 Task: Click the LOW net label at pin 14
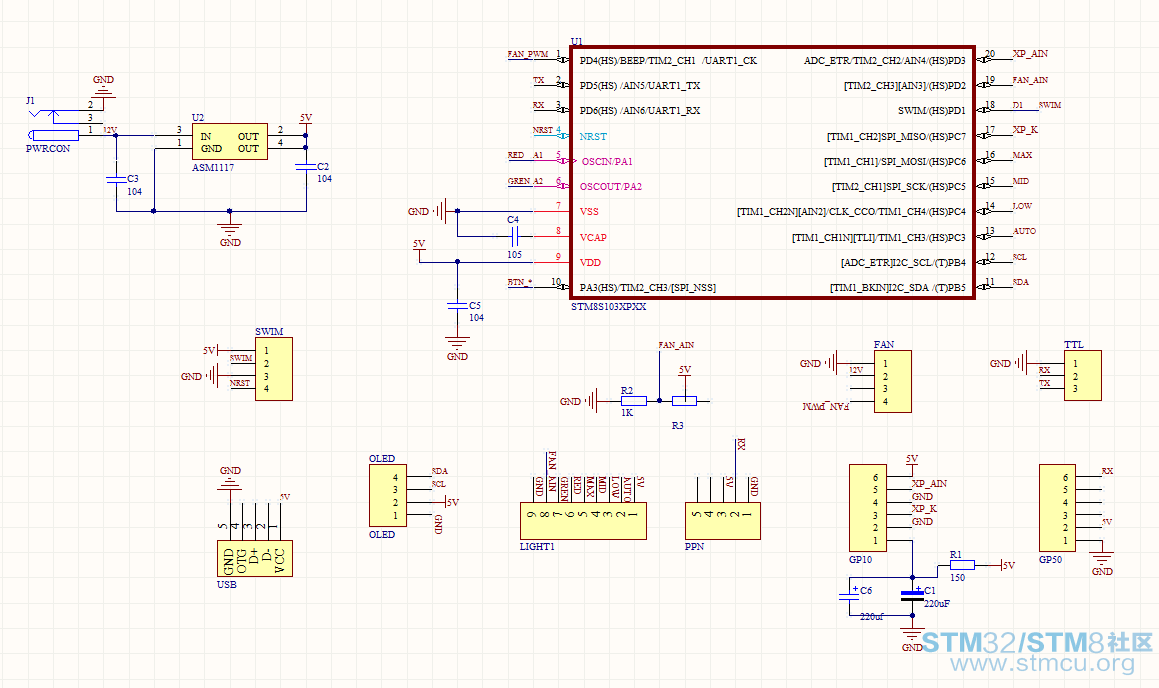click(x=1022, y=206)
